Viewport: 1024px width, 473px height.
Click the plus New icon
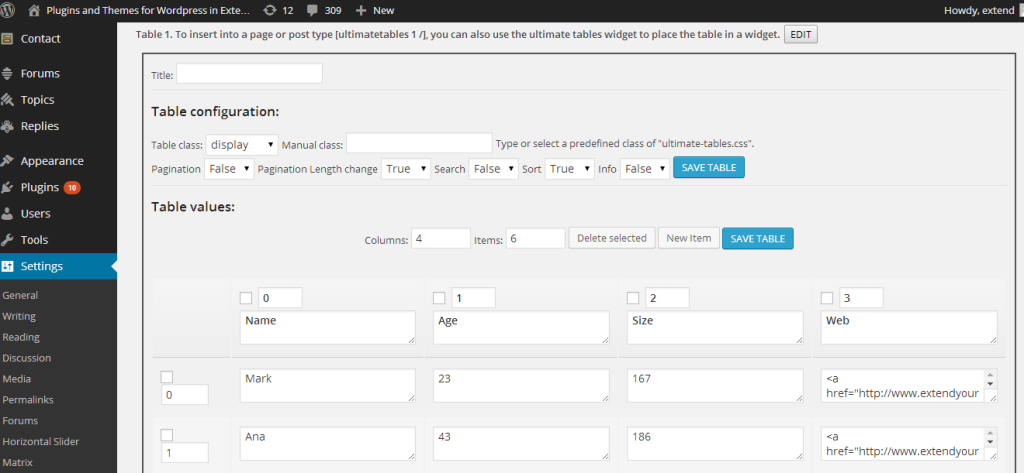pyautogui.click(x=360, y=10)
